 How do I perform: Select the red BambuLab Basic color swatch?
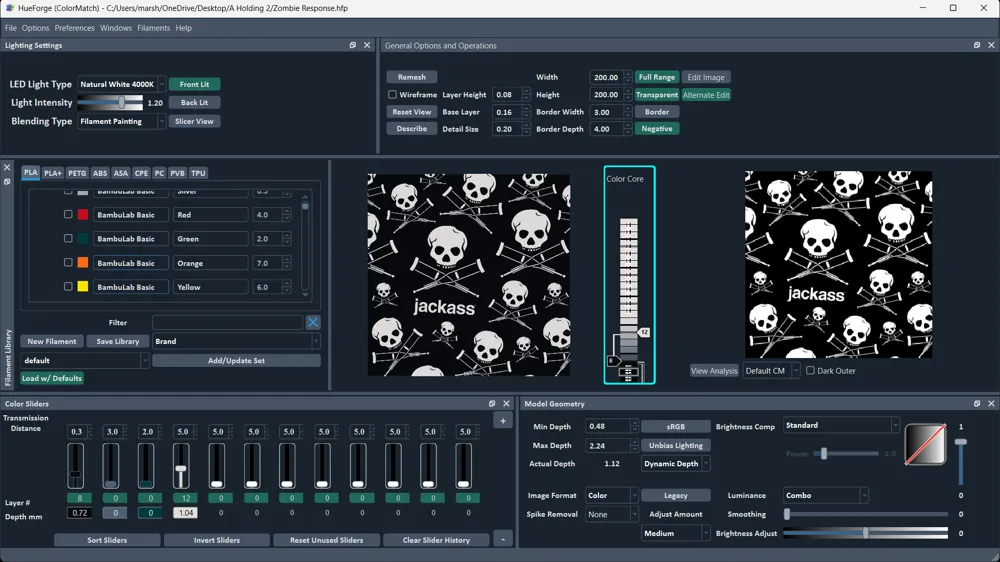(x=83, y=215)
